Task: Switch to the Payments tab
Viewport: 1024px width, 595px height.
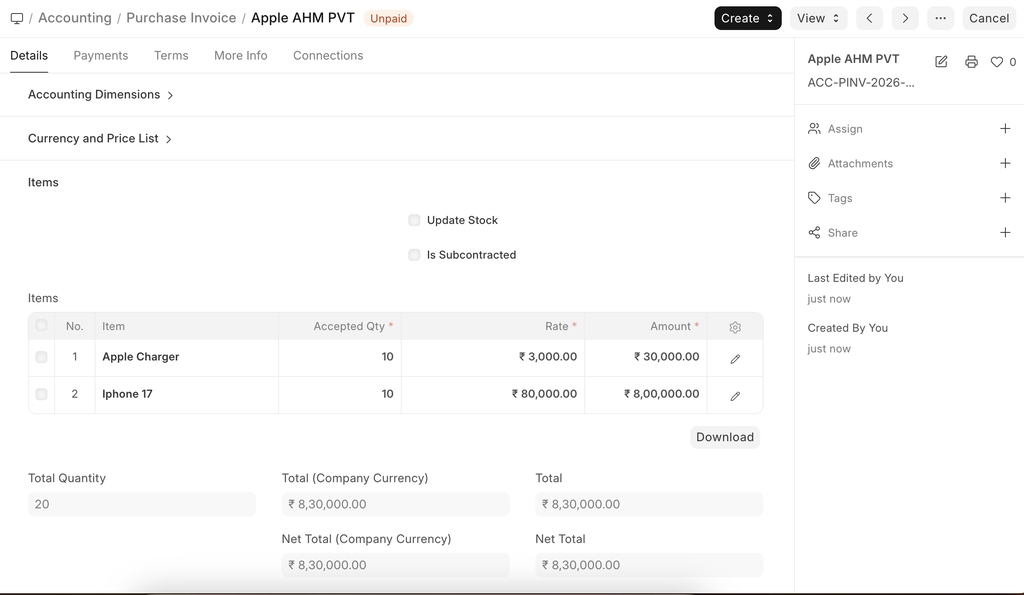Action: coord(101,56)
